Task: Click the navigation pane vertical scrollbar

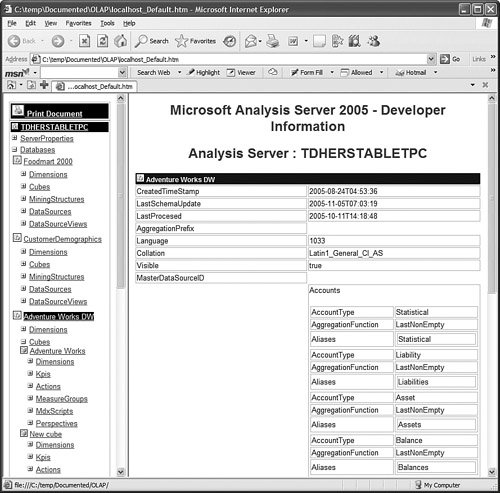Action: (121, 285)
